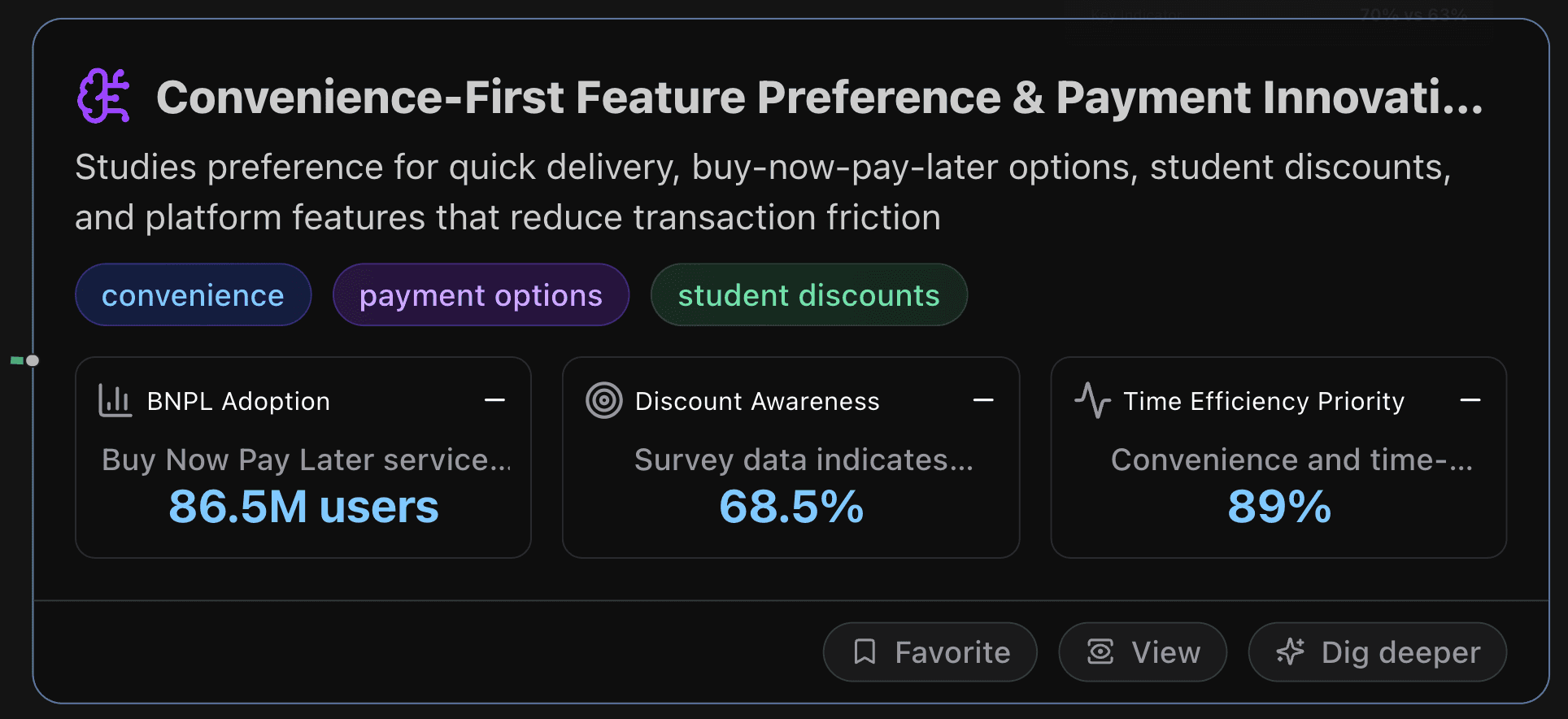Image resolution: width=1568 pixels, height=719 pixels.
Task: Click the green indicator beside the left handle
Action: point(17,359)
